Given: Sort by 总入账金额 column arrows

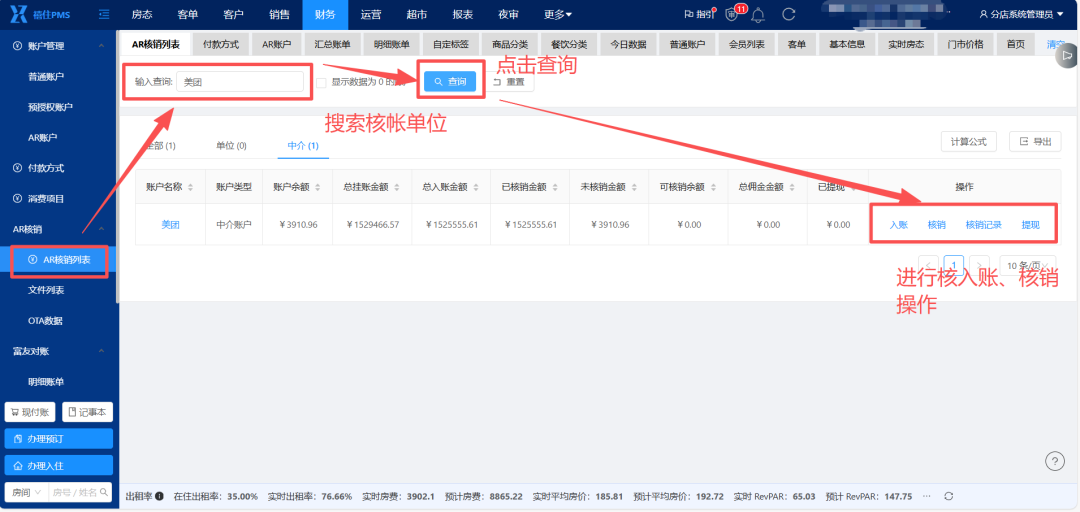Looking at the screenshot, I should point(477,187).
